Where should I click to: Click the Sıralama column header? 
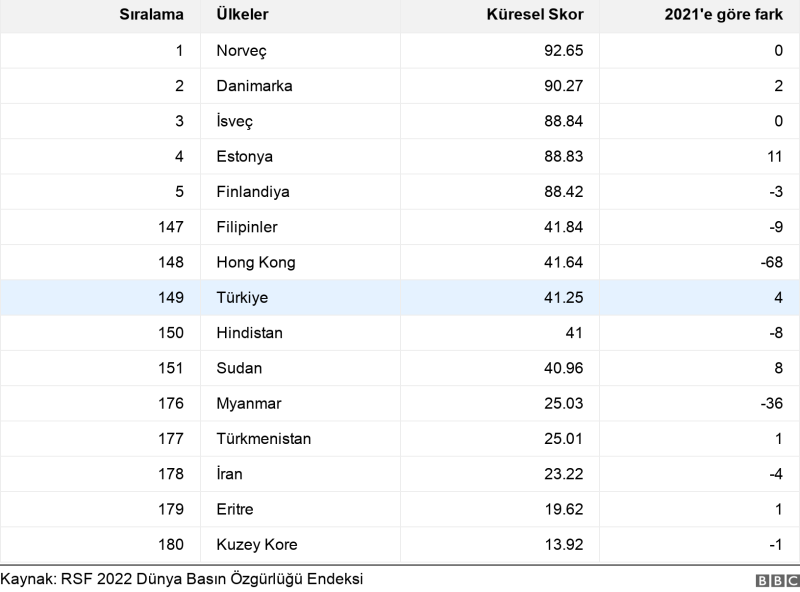(x=152, y=16)
